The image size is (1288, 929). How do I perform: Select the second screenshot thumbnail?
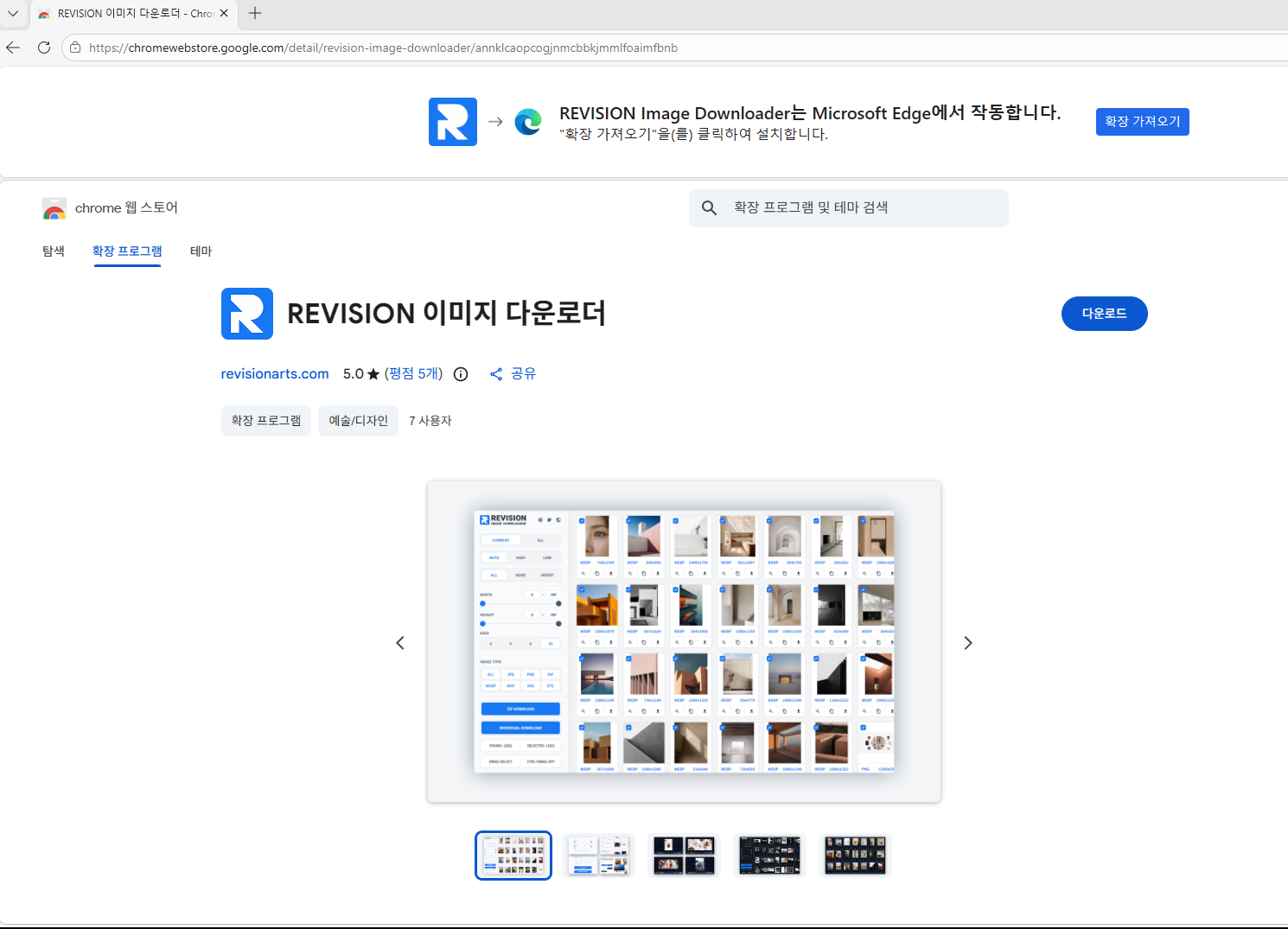point(599,856)
